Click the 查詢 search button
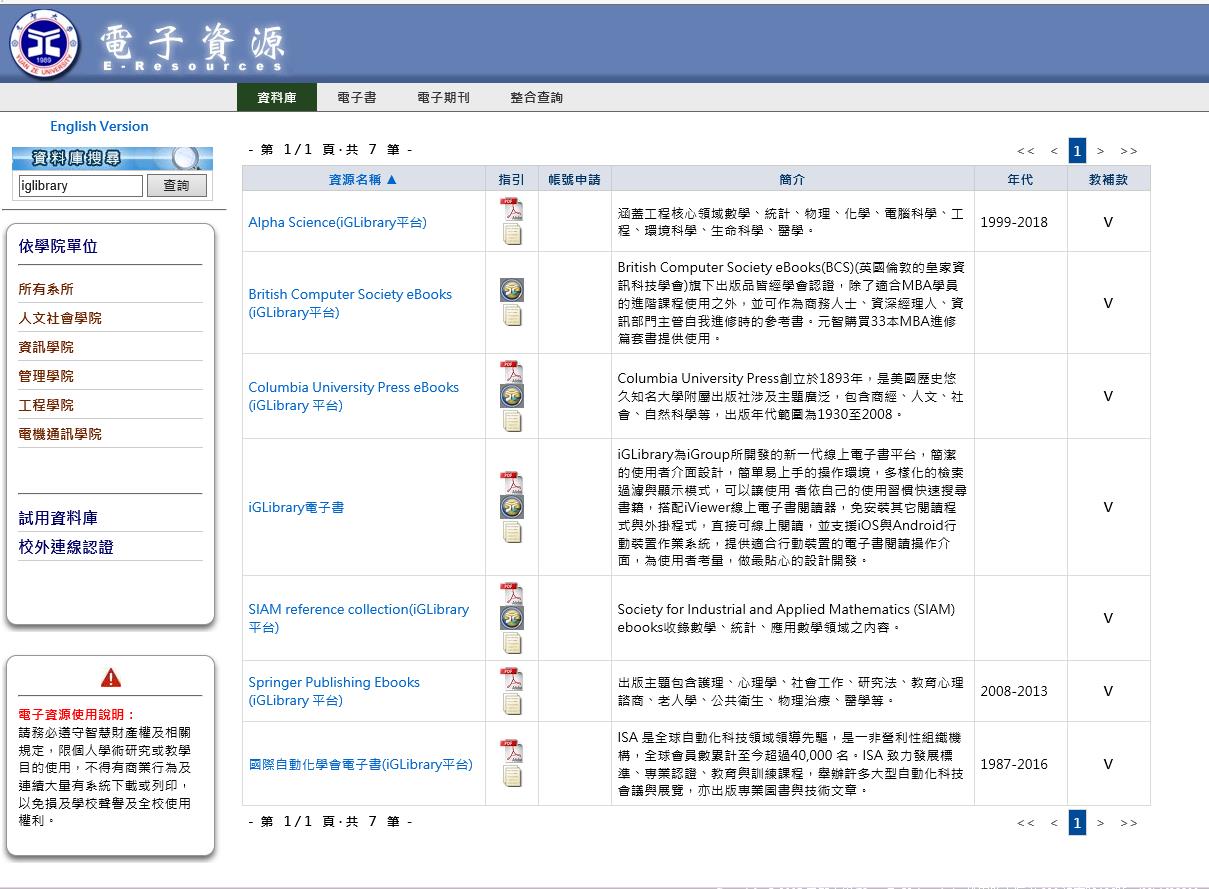 [x=177, y=186]
